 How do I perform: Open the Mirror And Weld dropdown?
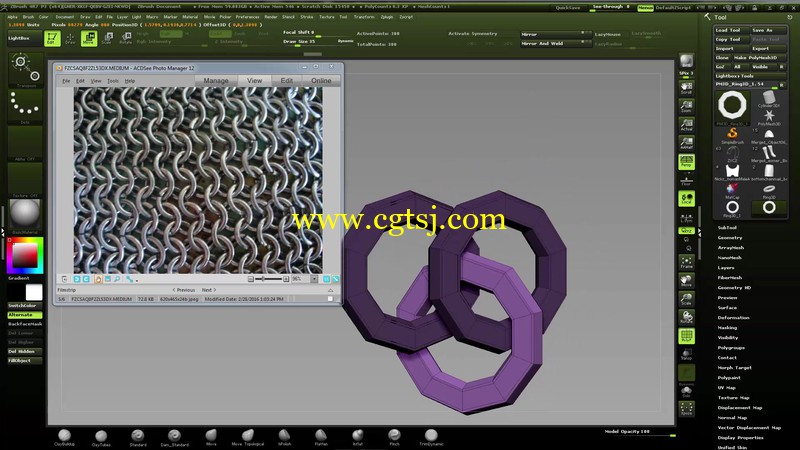(x=555, y=43)
